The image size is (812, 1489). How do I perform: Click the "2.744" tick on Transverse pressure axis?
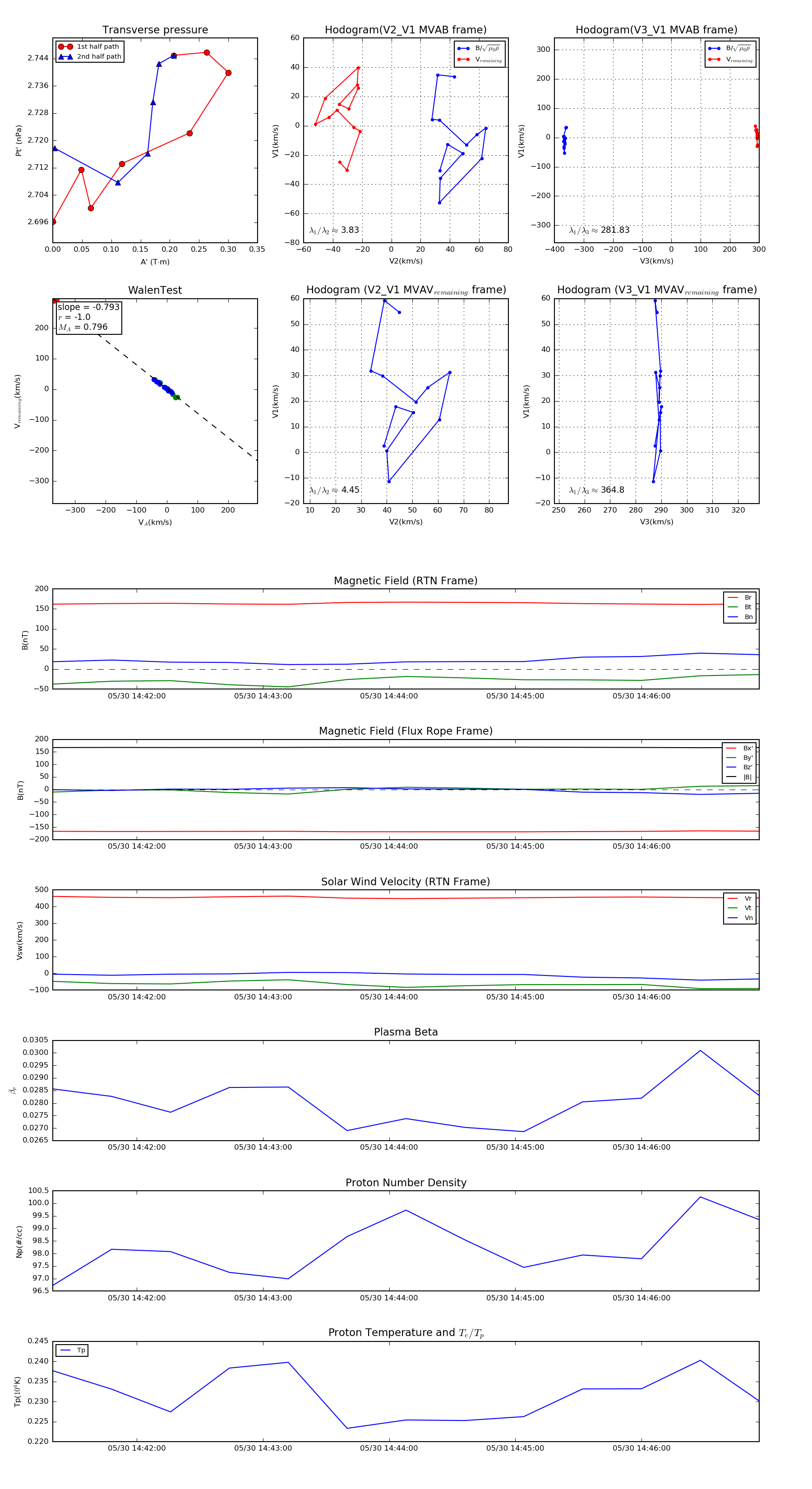point(38,58)
